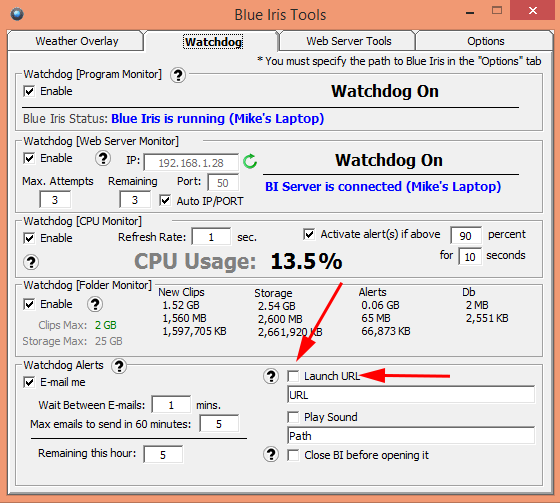This screenshot has width=560, height=503.
Task: Click the alert percent threshold field
Action: click(466, 236)
